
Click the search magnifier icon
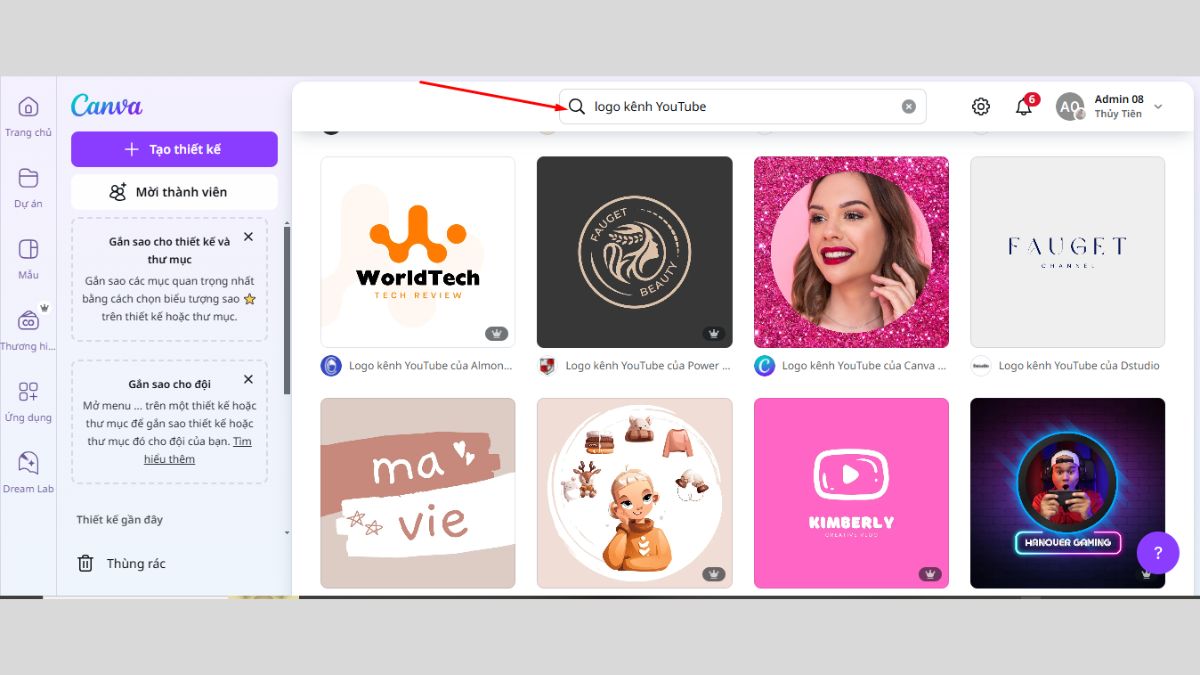(x=577, y=106)
